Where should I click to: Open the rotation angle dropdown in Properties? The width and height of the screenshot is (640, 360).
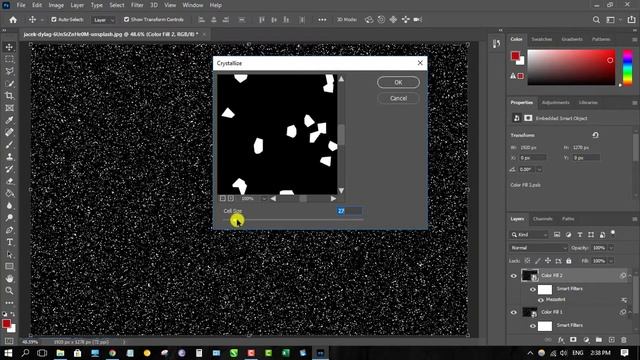pos(539,169)
